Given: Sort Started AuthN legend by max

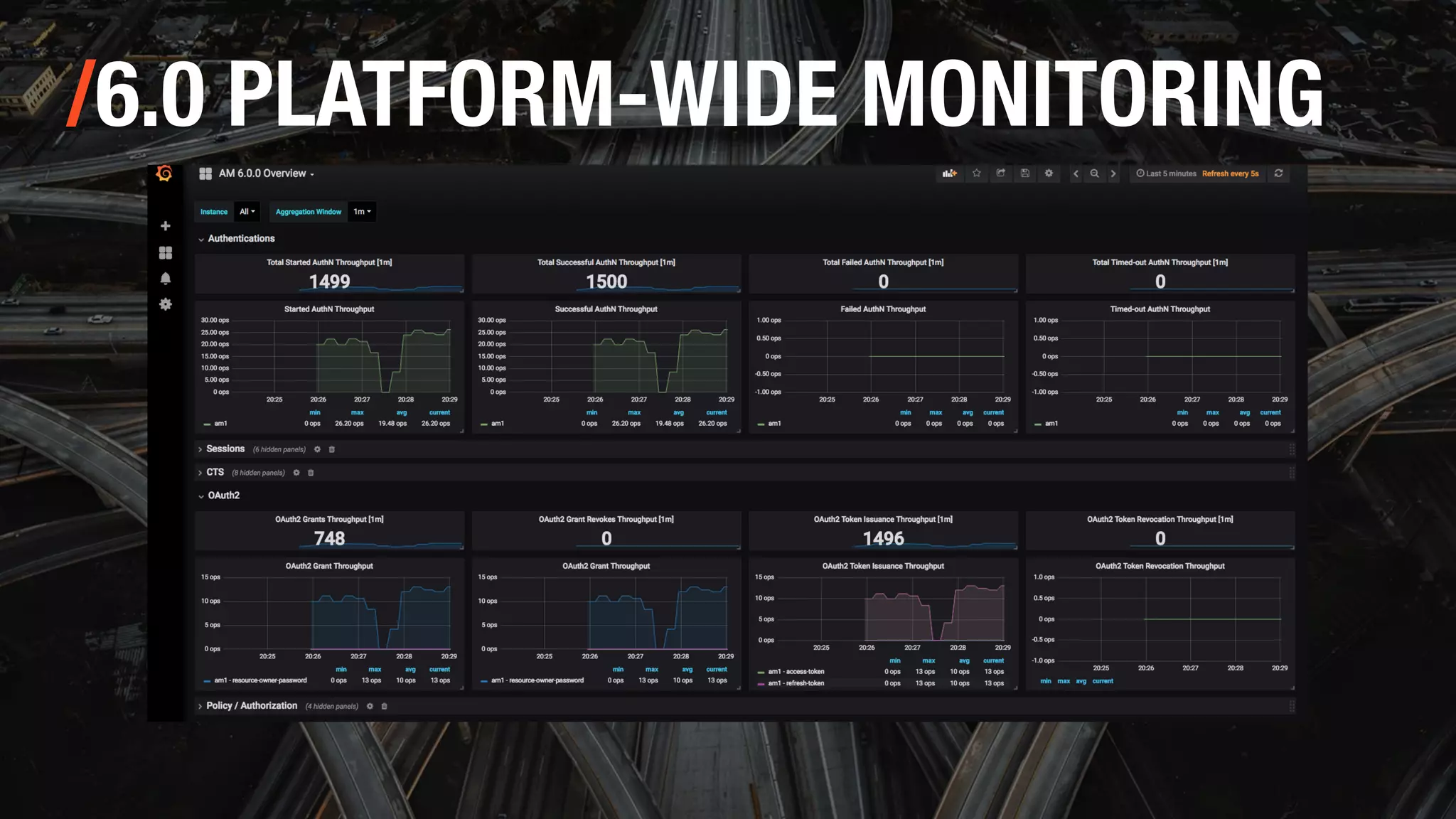Looking at the screenshot, I should [357, 412].
